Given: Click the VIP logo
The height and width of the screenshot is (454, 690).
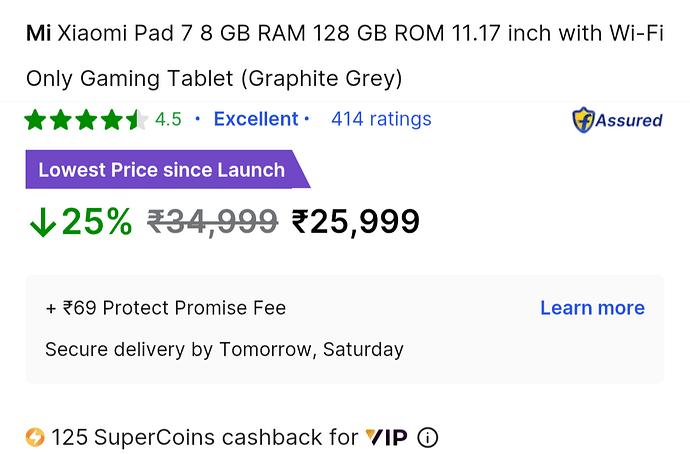Looking at the screenshot, I should [386, 437].
